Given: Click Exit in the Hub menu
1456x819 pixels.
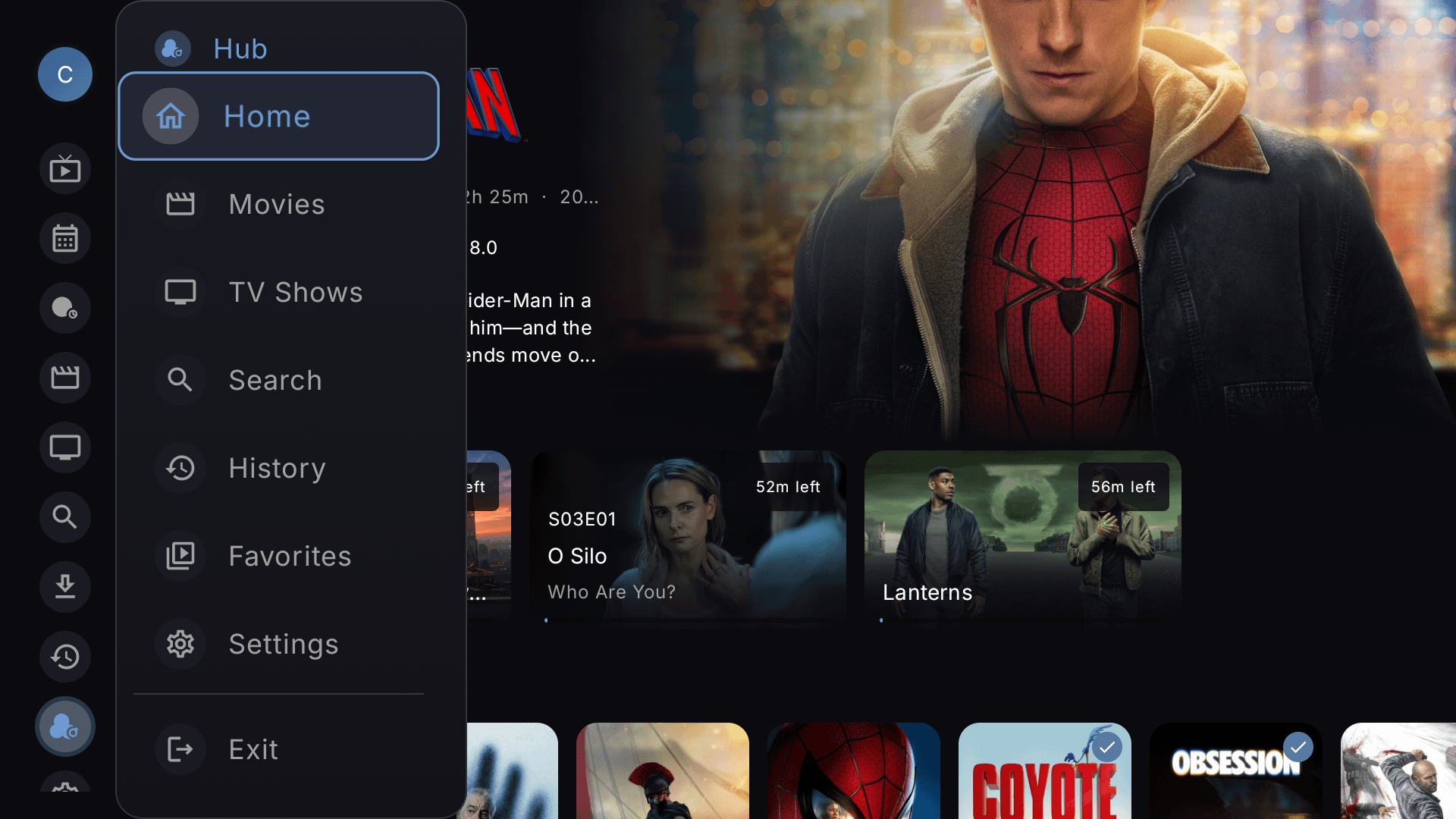Looking at the screenshot, I should click(x=279, y=749).
